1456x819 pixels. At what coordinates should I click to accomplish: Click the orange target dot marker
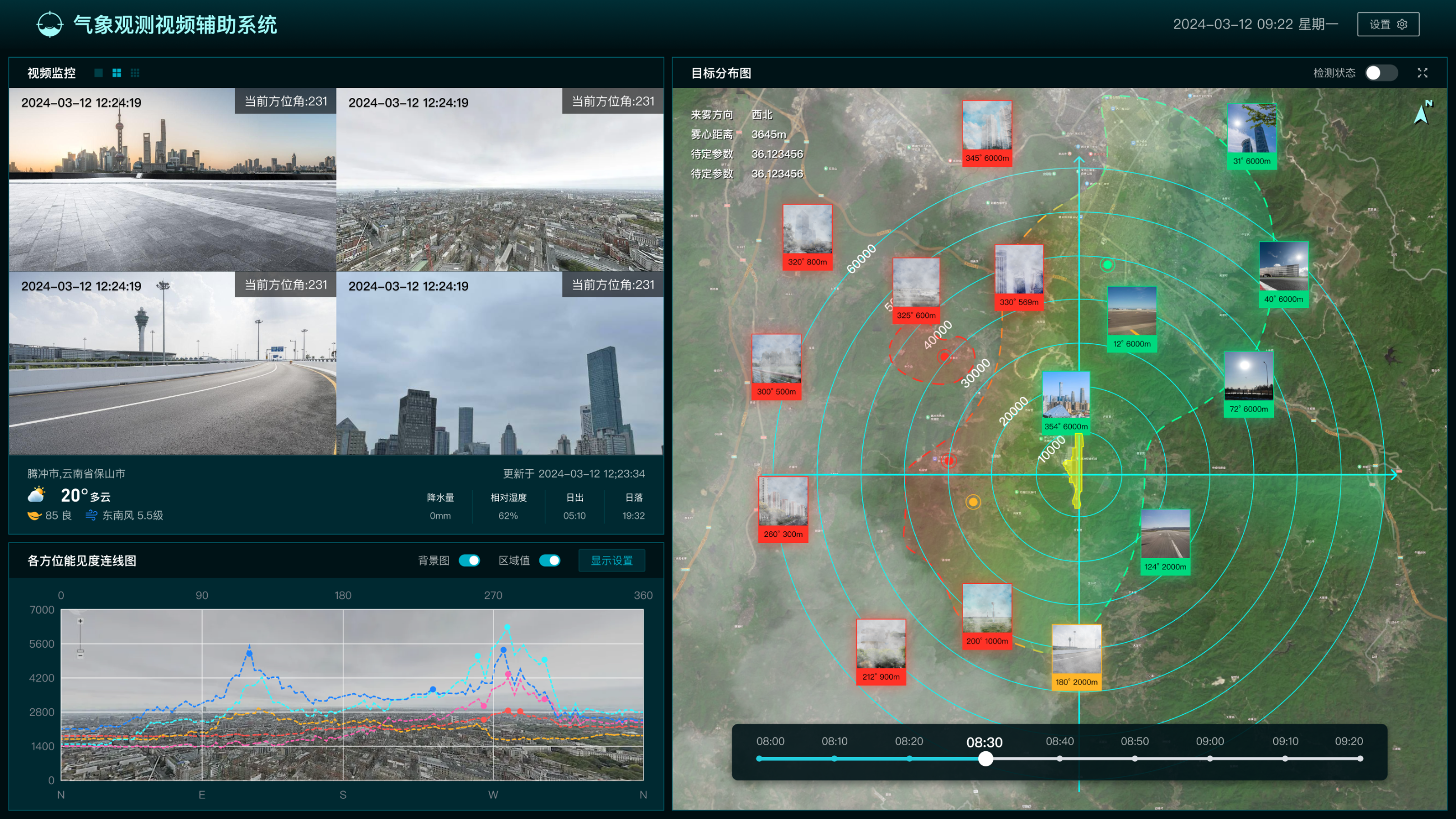973,502
